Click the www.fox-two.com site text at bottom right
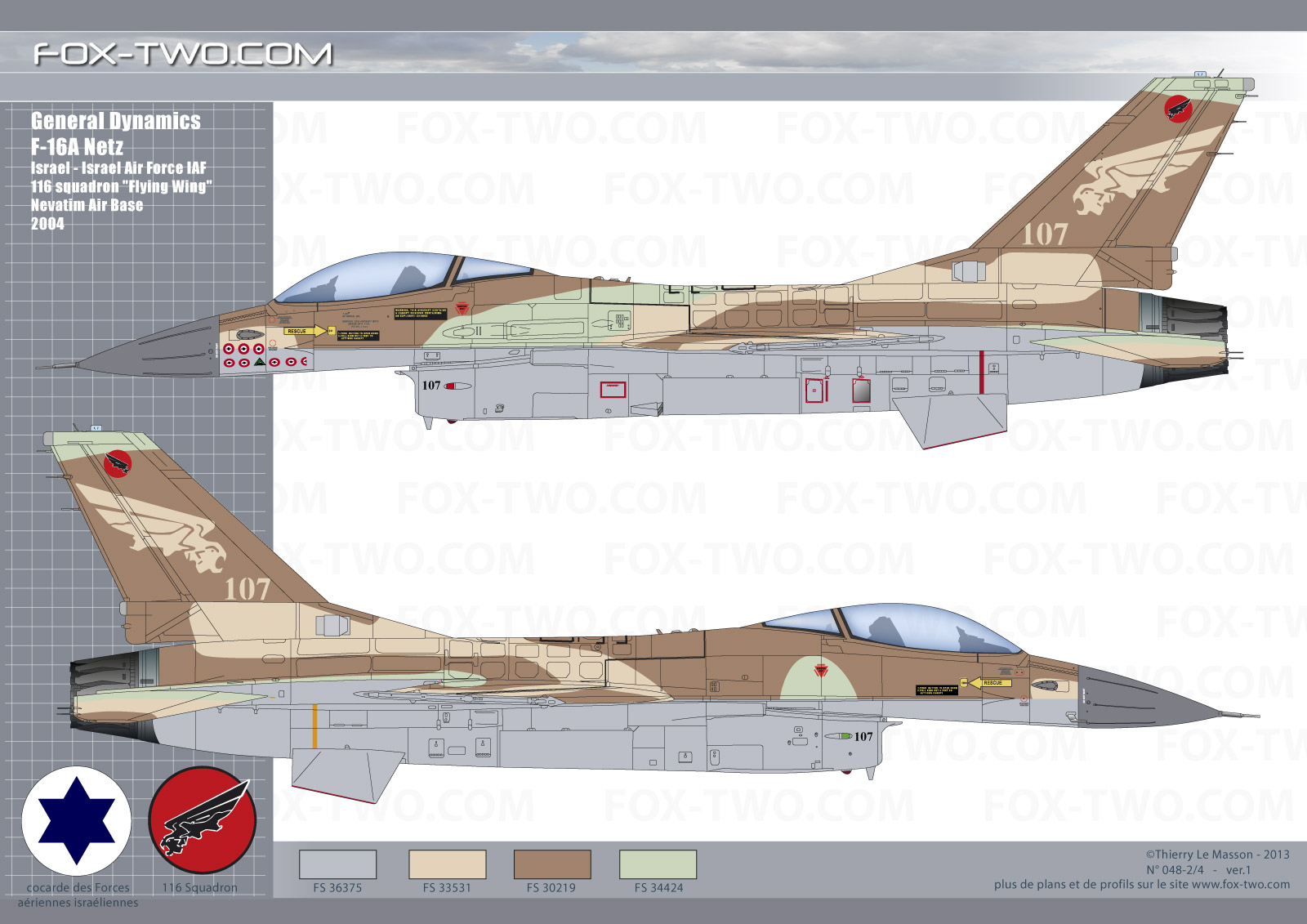Screen dimensions: 1307x924 click(x=1241, y=884)
